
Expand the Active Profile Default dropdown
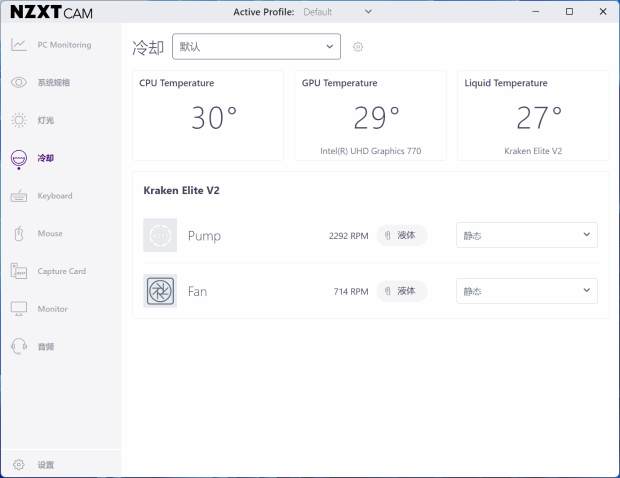(x=338, y=12)
